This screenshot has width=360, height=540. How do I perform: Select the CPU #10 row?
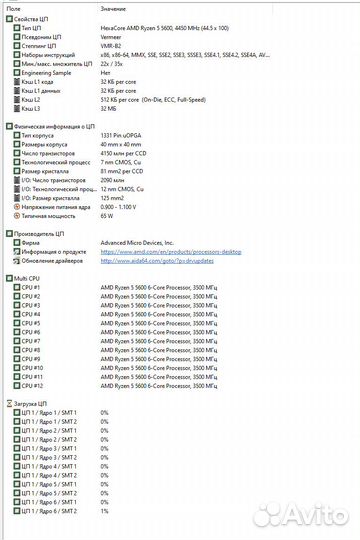point(115,368)
